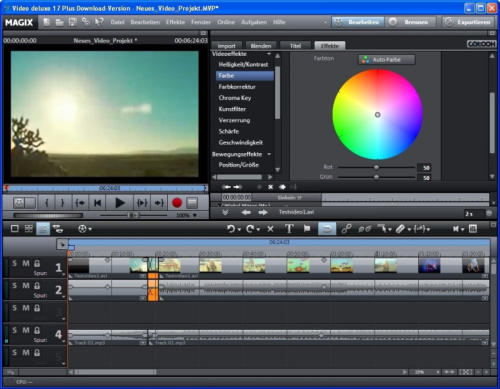Click the context help arrow icon
This screenshot has width=500, height=389.
[x=99, y=22]
